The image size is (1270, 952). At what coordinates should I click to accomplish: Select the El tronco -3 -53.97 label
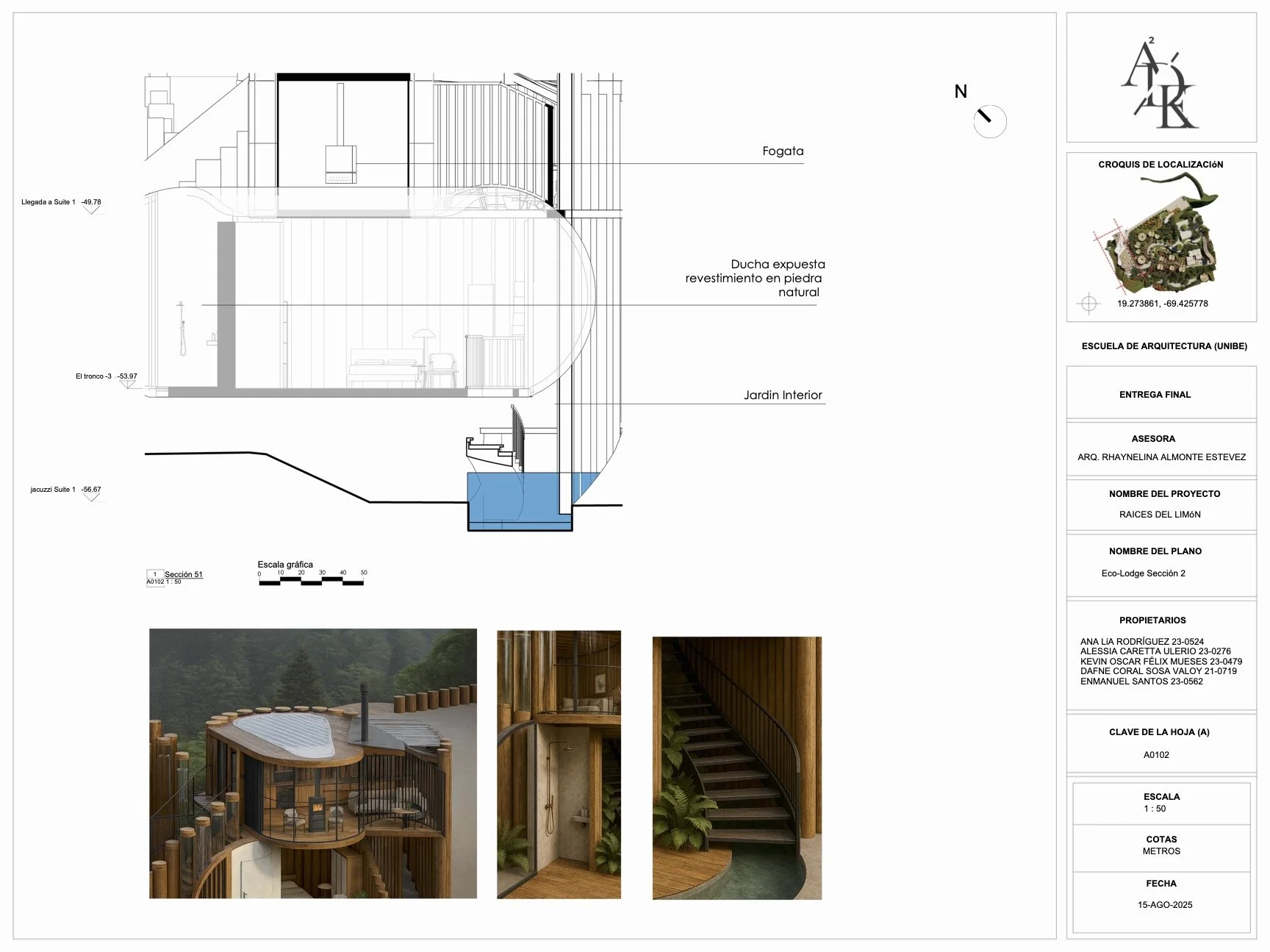click(106, 376)
